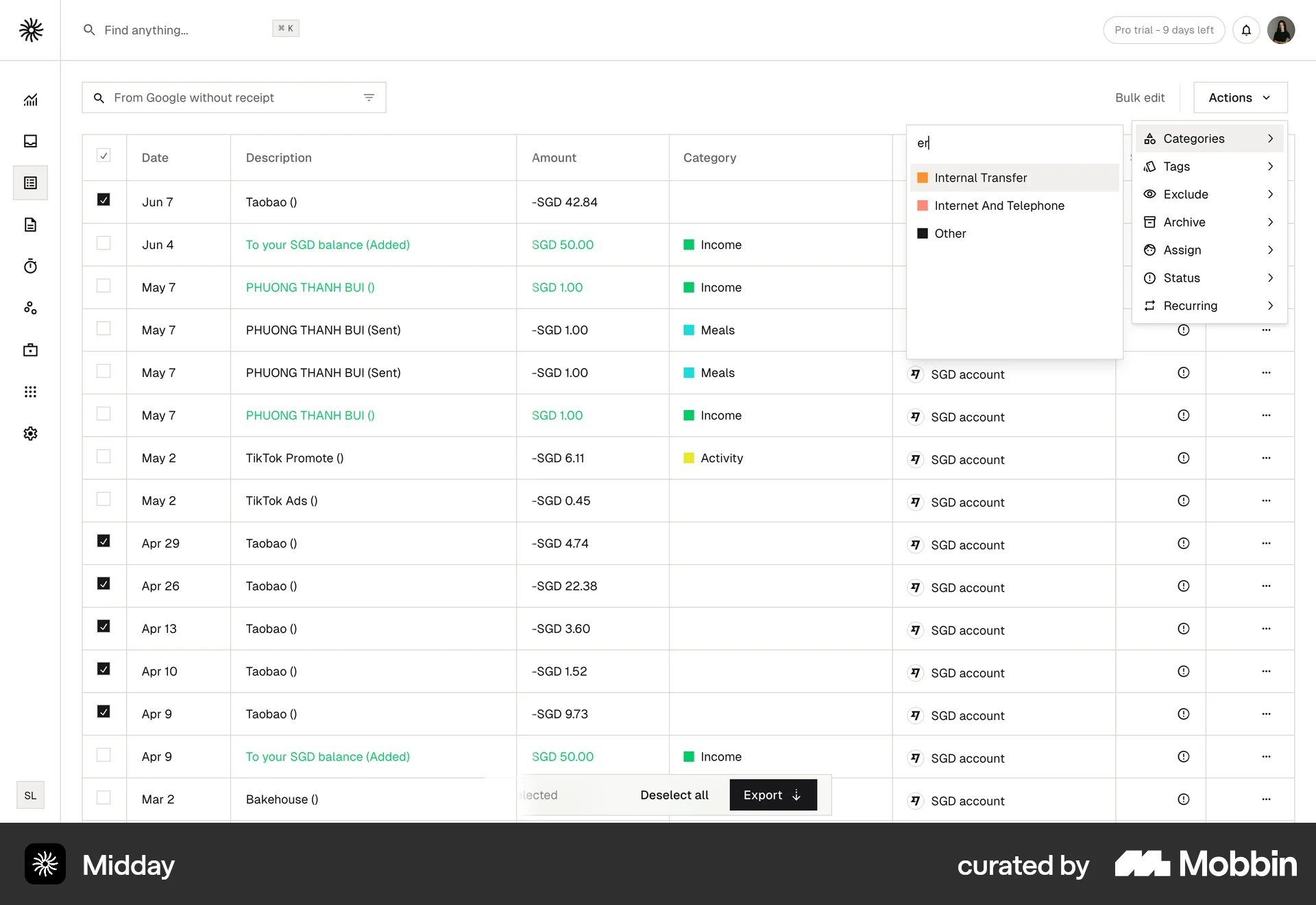1316x905 pixels.
Task: Open the Apps grid icon in sidebar
Action: click(30, 391)
